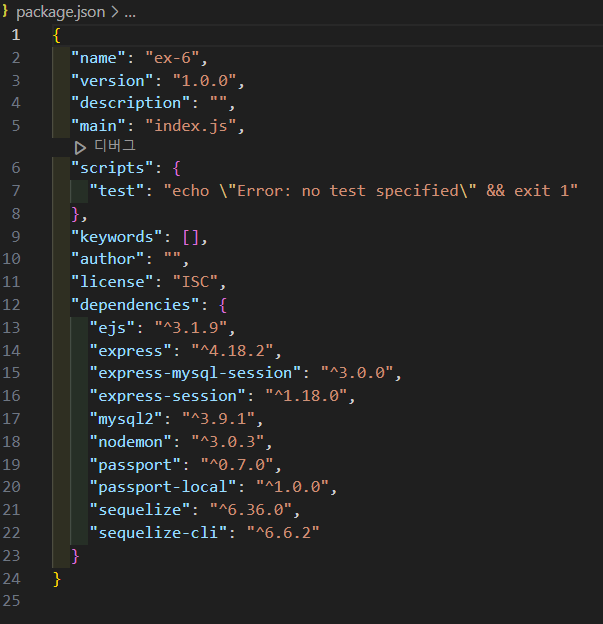
Task: Click the "license" key
Action: pos(112,282)
